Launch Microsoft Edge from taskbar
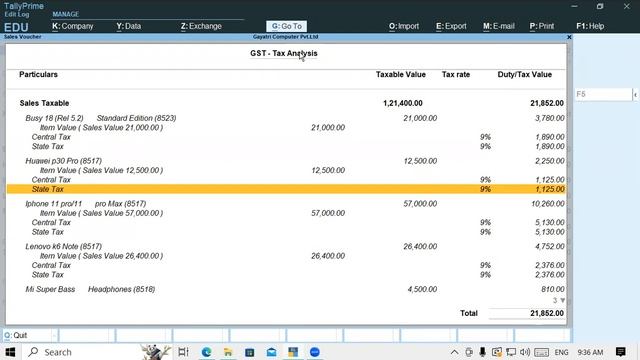Screen dimensions: 640x360 click(x=206, y=352)
